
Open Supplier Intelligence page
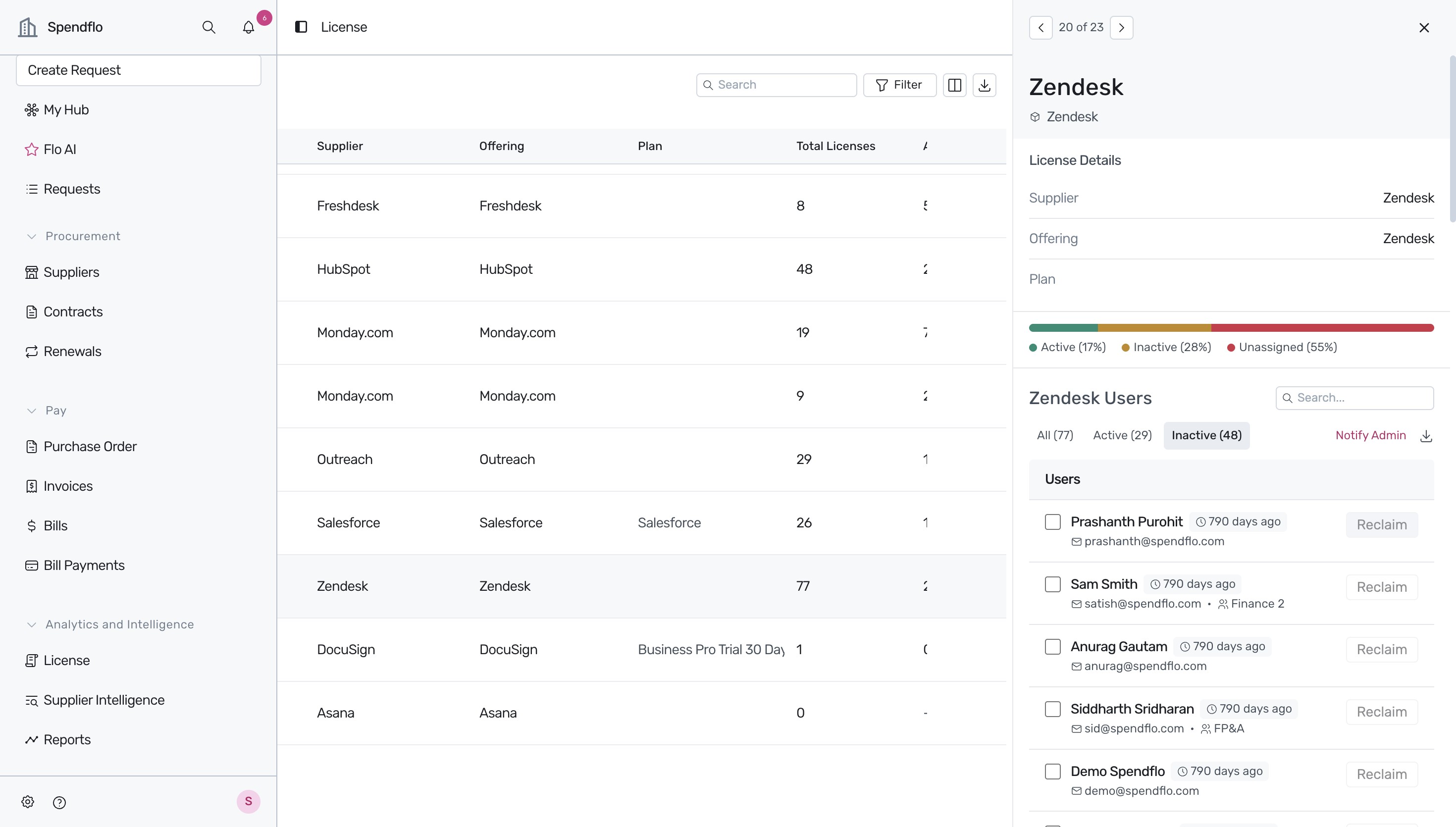tap(94, 700)
